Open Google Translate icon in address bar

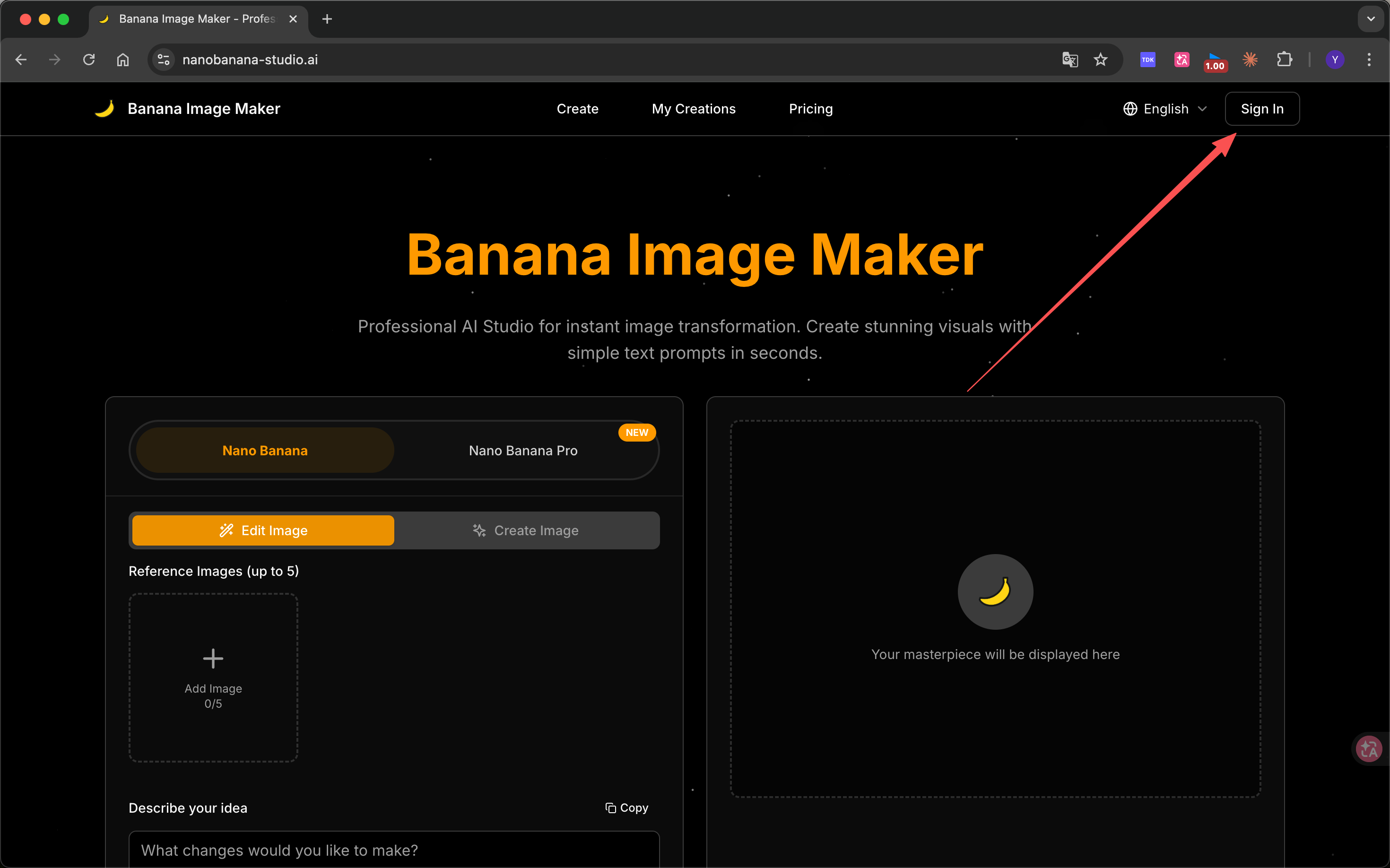click(1069, 60)
